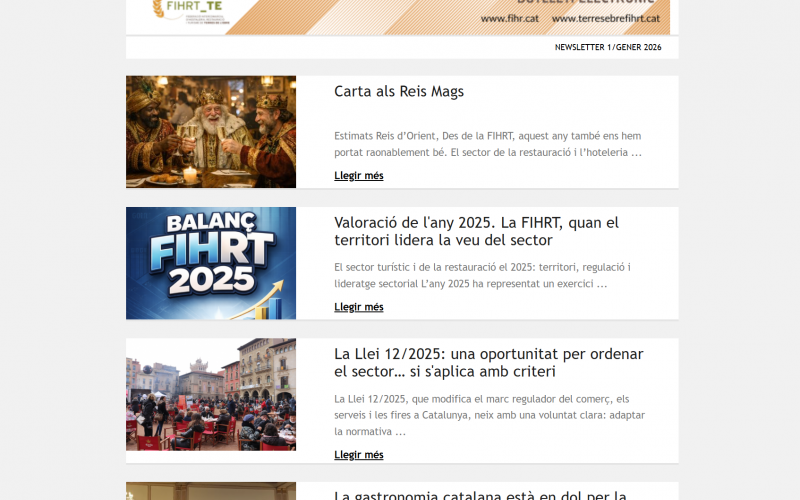Select Llegir més under Valoració 2025 article

(x=358, y=307)
